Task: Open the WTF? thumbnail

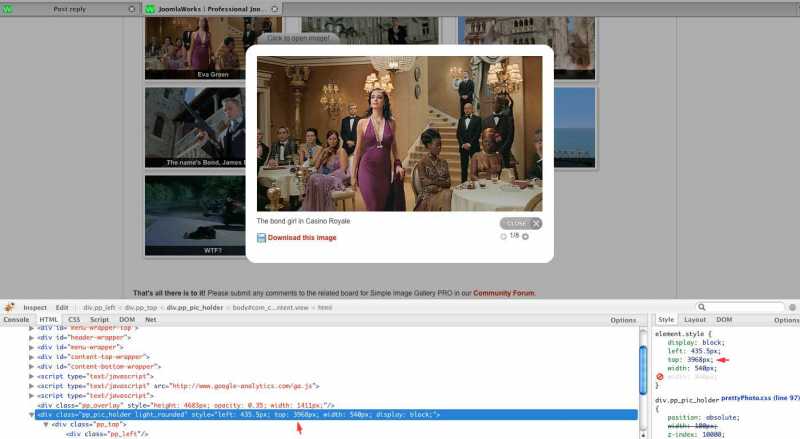Action: click(195, 215)
